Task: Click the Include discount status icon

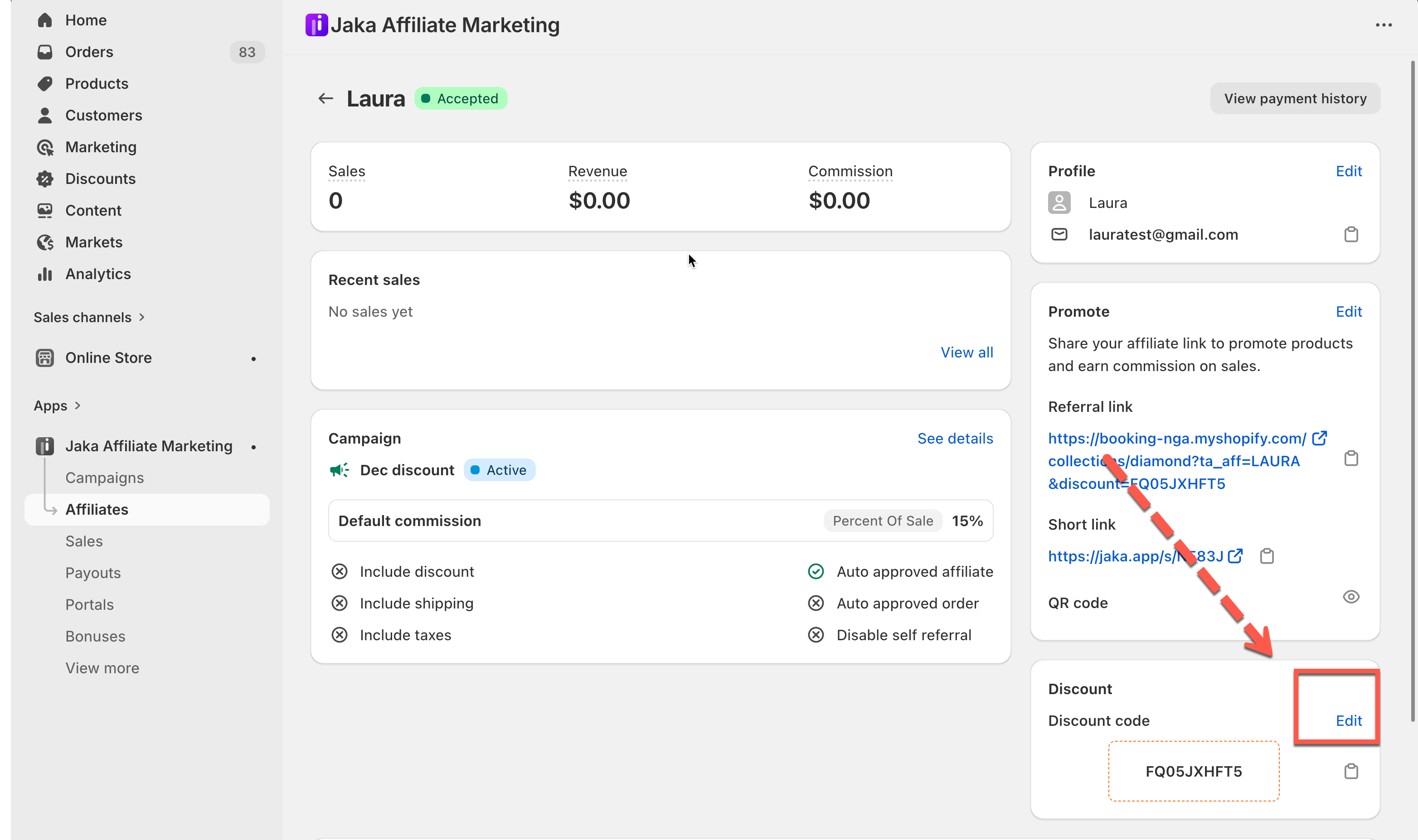Action: pos(339,572)
